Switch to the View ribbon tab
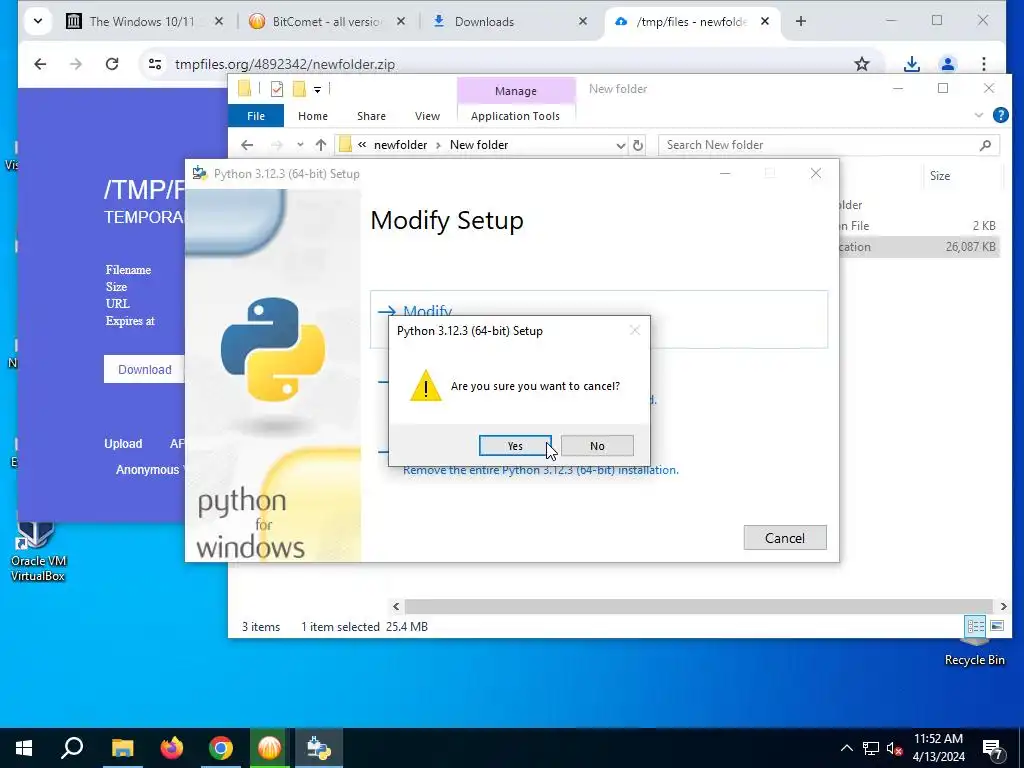The image size is (1024, 768). 427,116
